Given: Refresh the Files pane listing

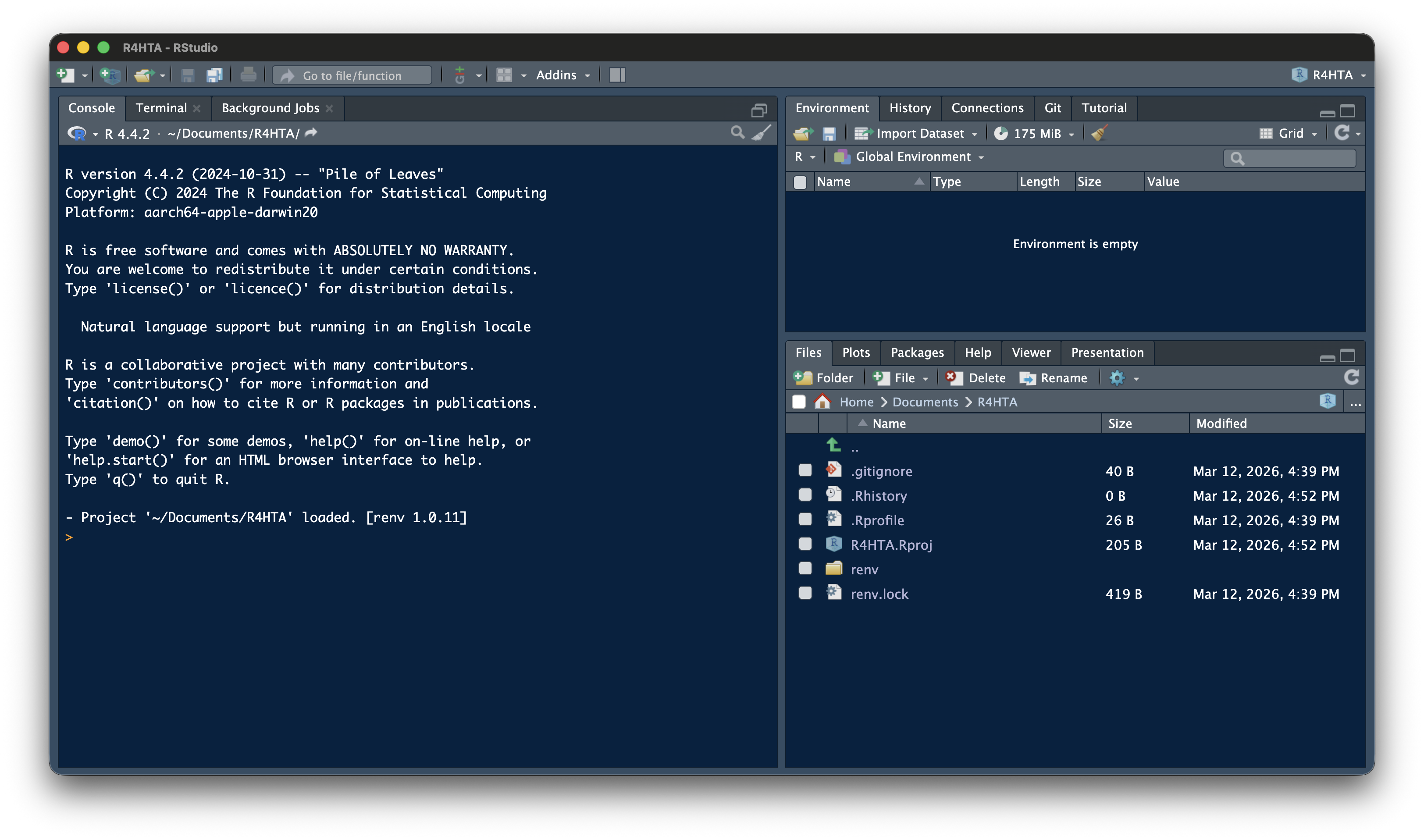Looking at the screenshot, I should click(x=1351, y=377).
